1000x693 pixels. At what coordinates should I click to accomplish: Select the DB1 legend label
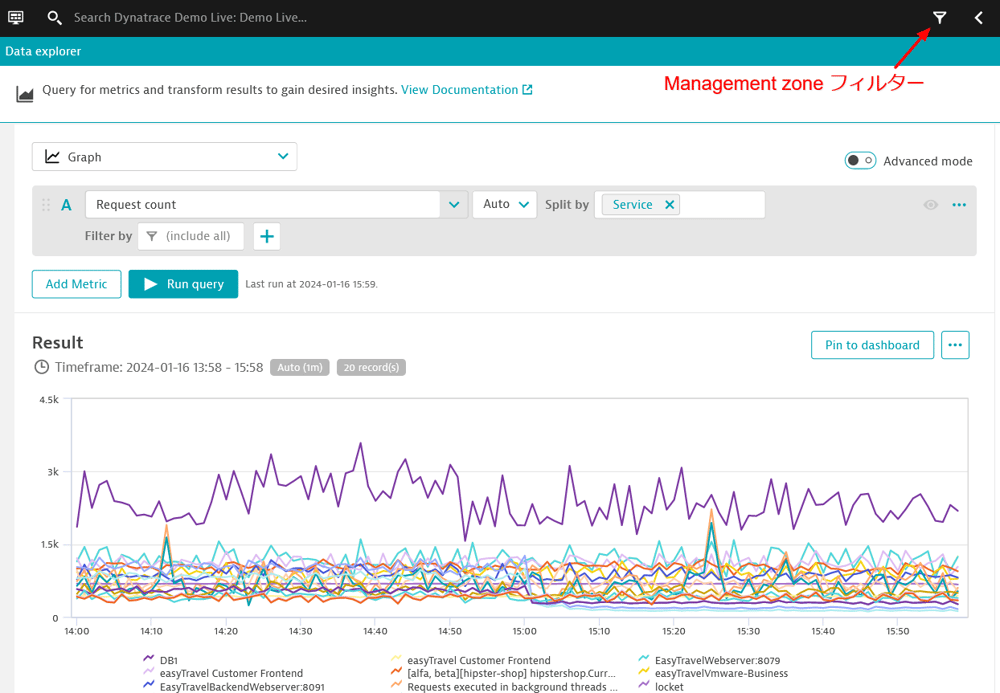point(169,660)
